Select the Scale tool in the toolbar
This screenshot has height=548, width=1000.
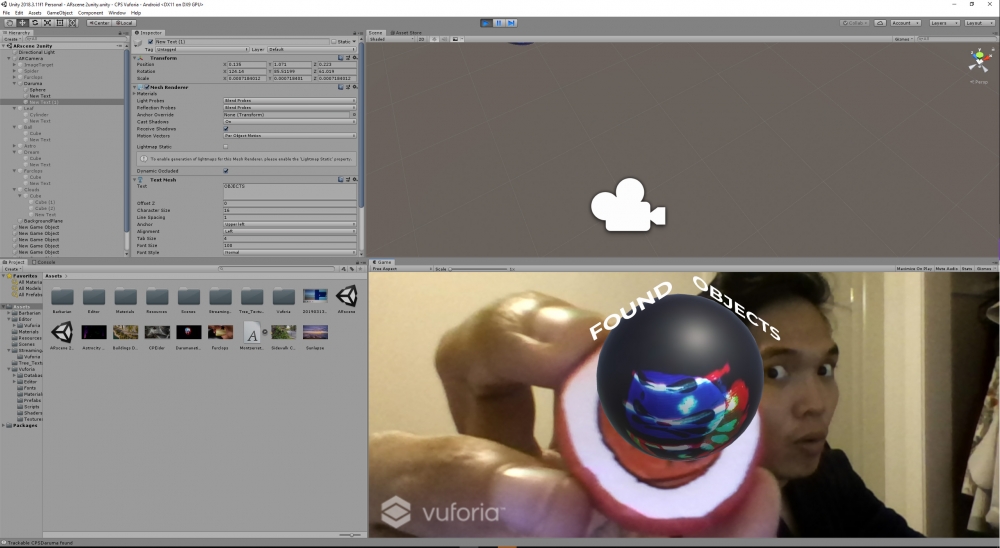pos(47,22)
